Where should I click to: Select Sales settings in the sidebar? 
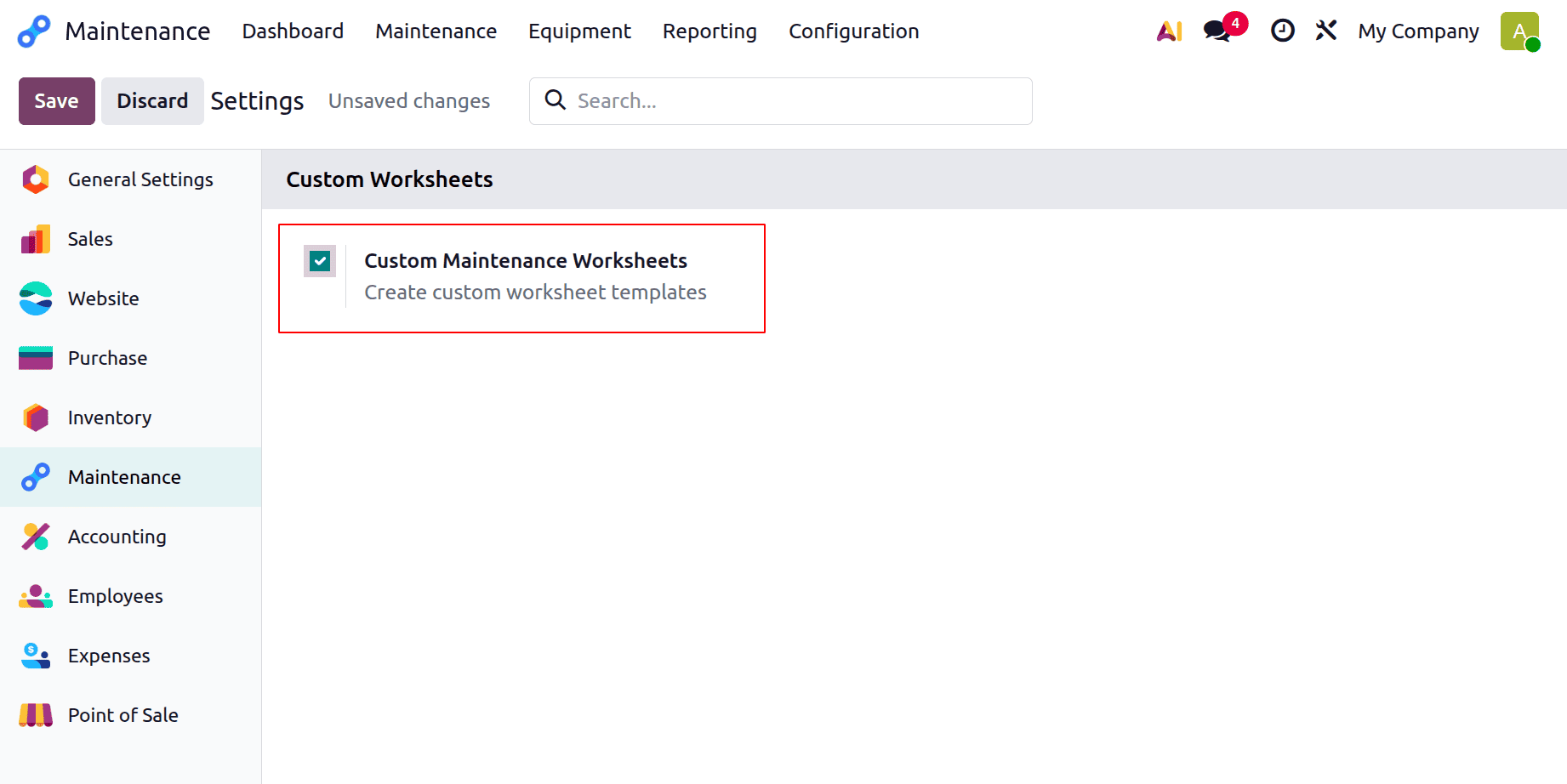(130, 239)
